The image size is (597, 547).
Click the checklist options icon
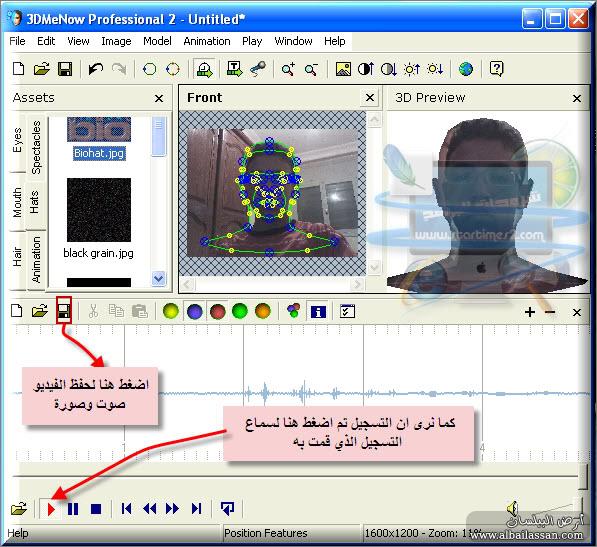[347, 311]
